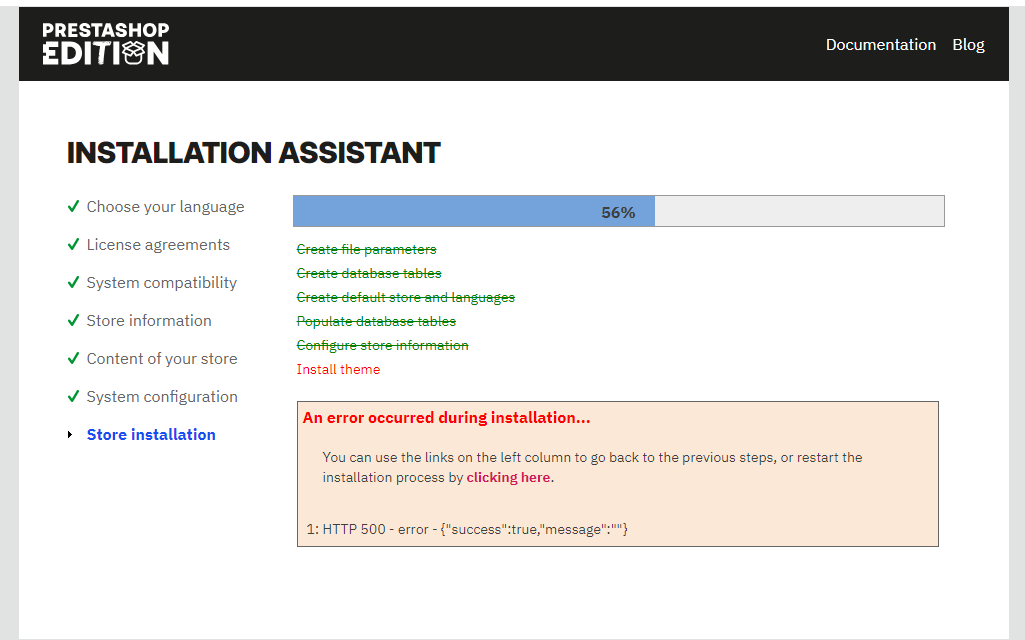This screenshot has height=640, width=1025.
Task: Click the arrow marker before Store installation
Action: pos(70,435)
